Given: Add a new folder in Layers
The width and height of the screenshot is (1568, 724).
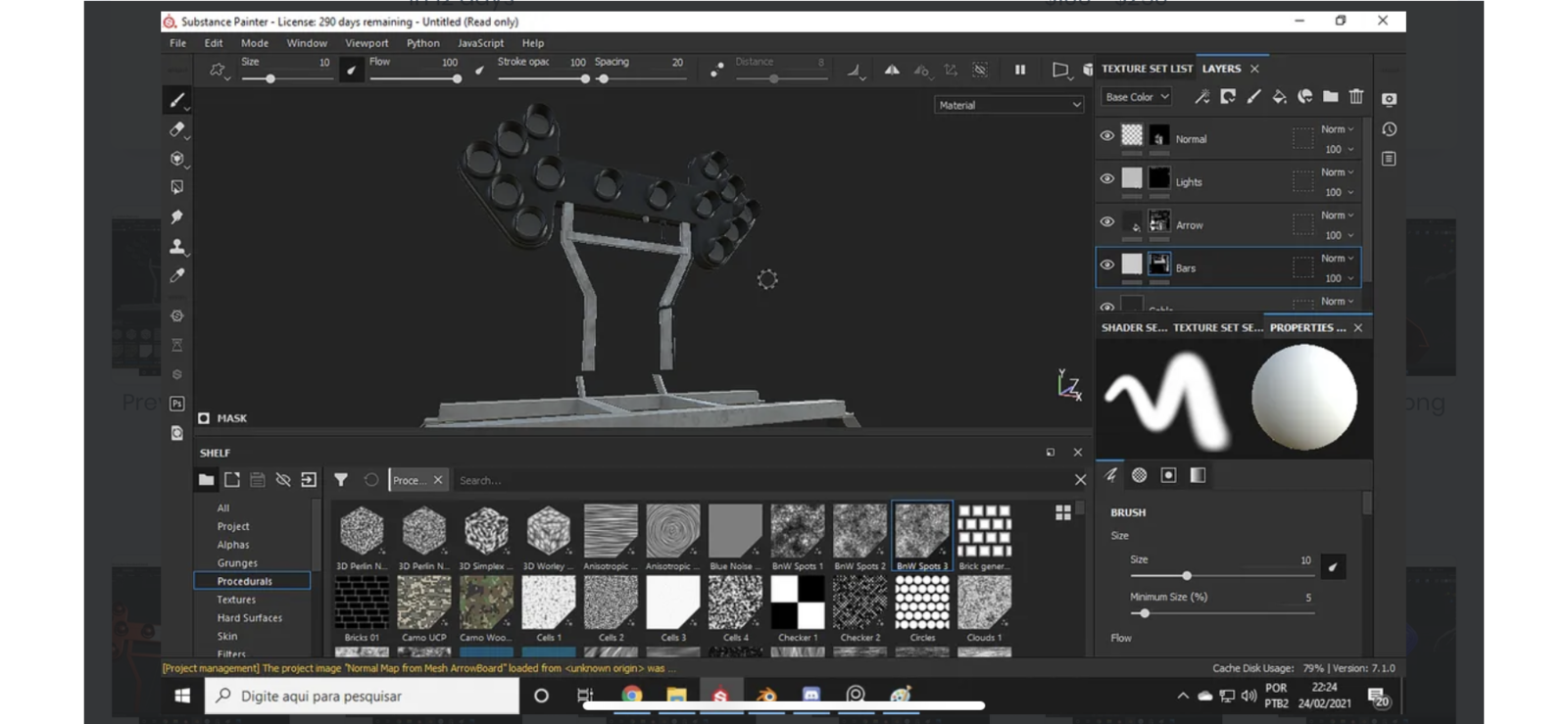Looking at the screenshot, I should coord(1330,96).
